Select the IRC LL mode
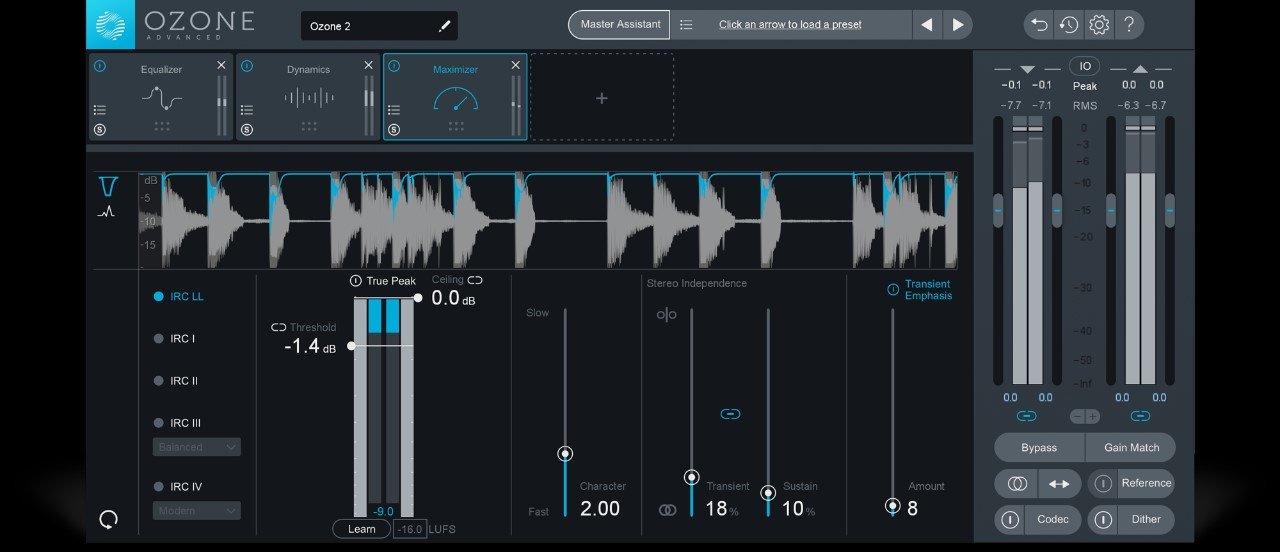The image size is (1280, 552). 178,297
